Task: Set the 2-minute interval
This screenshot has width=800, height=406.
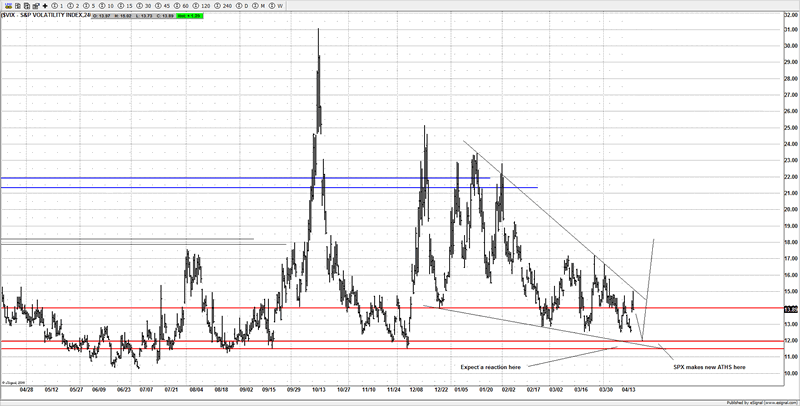Action: click(x=73, y=6)
